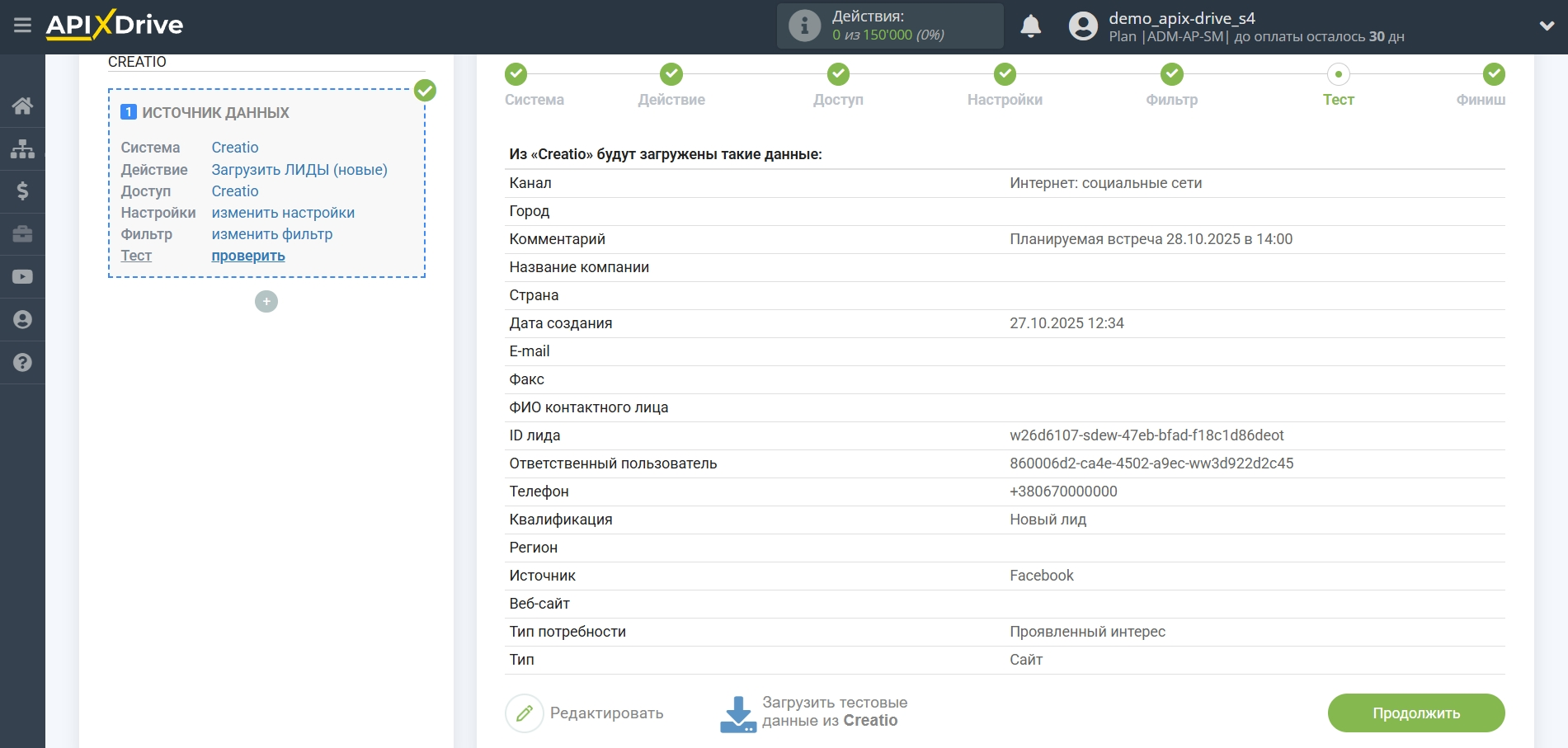Viewport: 1568px width, 748px height.
Task: Select the phone number +380670000000
Action: (x=1063, y=492)
